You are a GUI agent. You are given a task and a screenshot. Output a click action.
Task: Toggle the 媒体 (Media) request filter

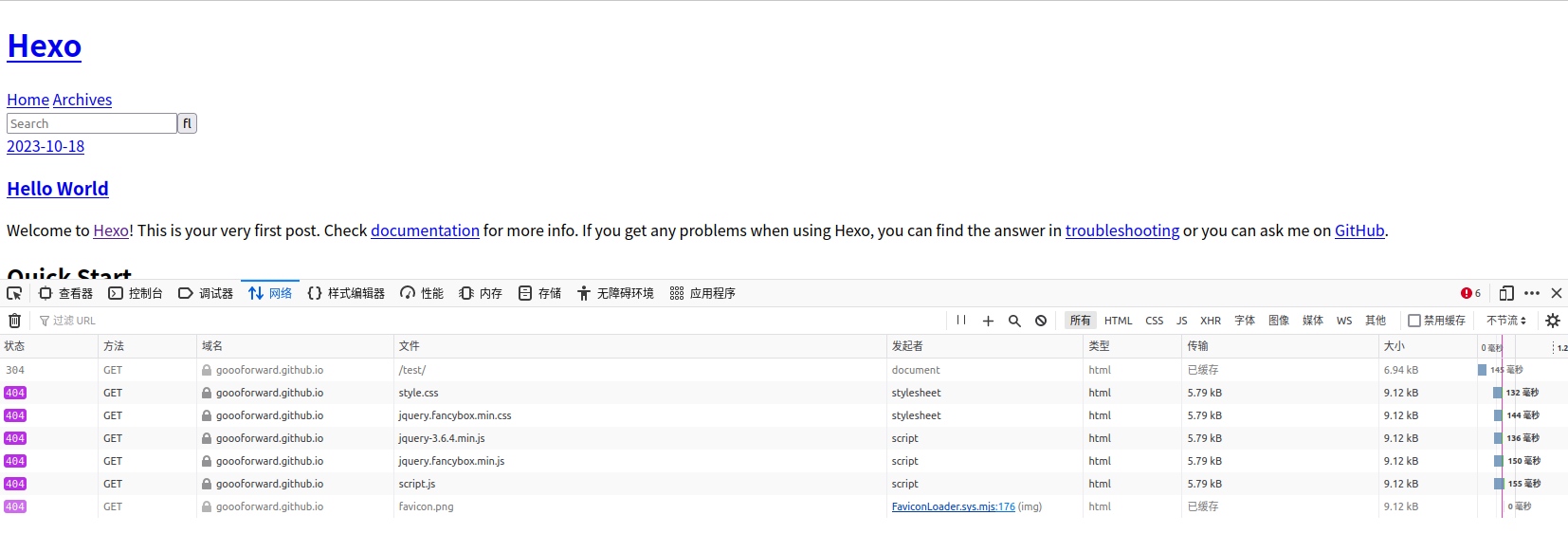coord(1313,321)
